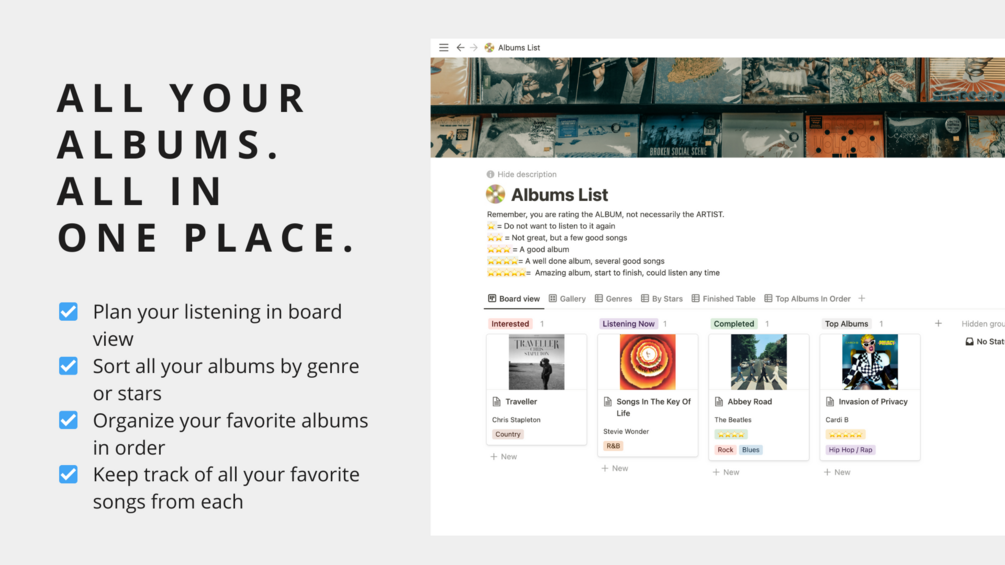
Task: Click the Hide description info icon
Action: (x=490, y=174)
